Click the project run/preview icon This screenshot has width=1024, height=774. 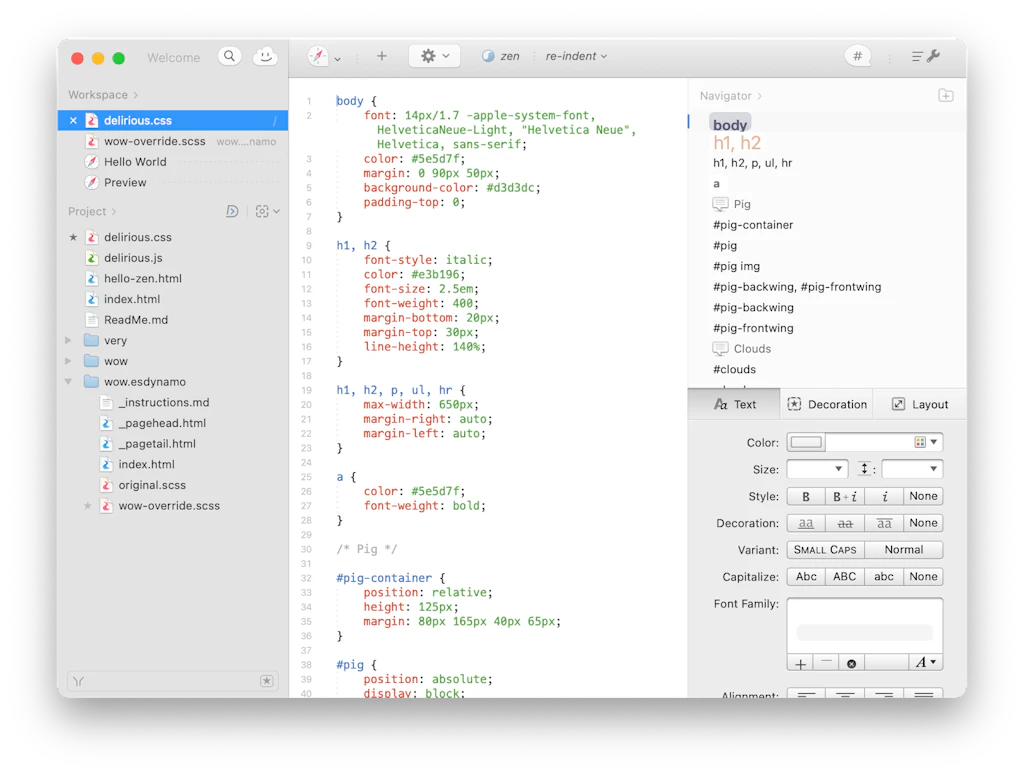point(232,211)
